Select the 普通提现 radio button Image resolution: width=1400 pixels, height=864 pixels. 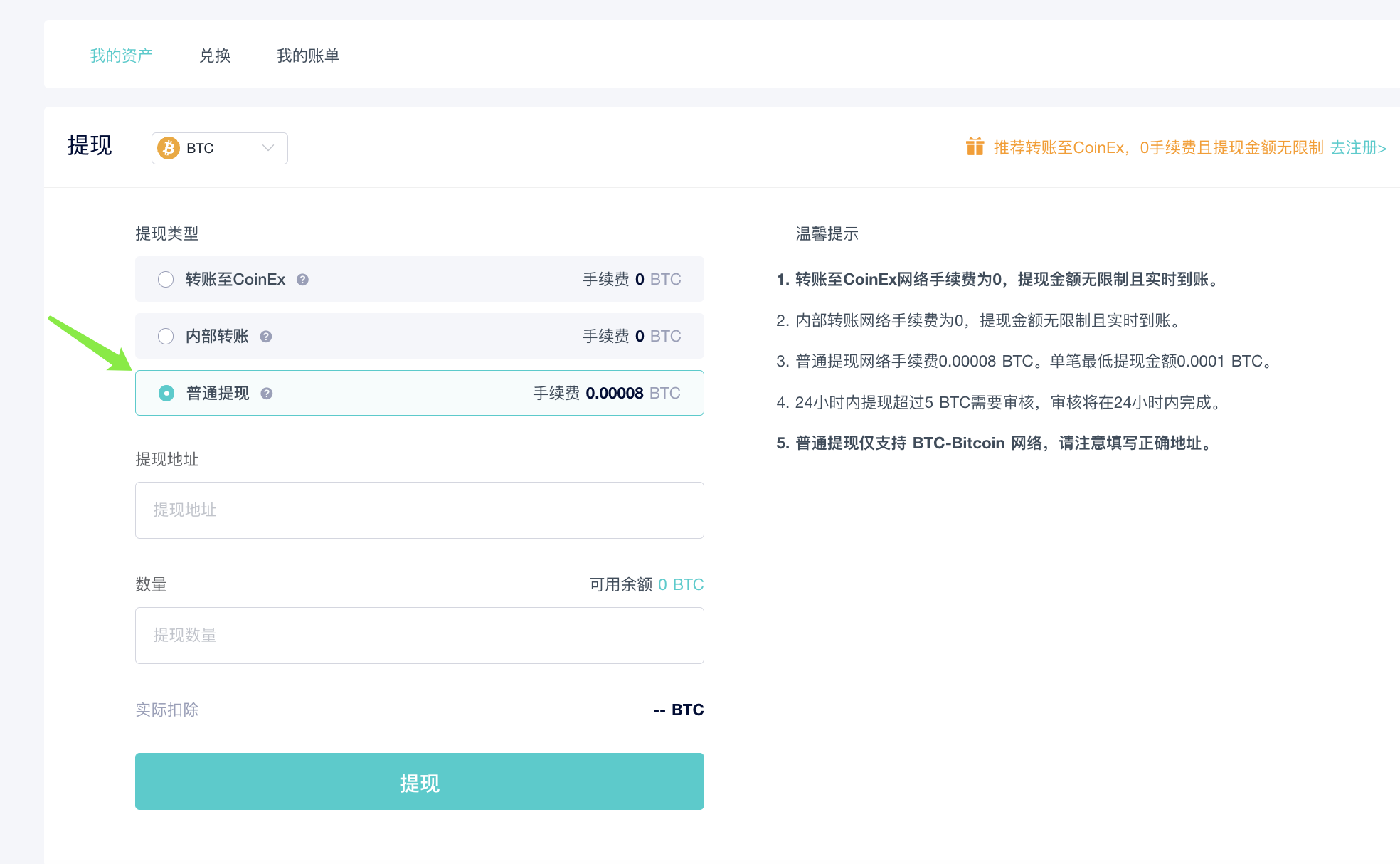(x=166, y=394)
